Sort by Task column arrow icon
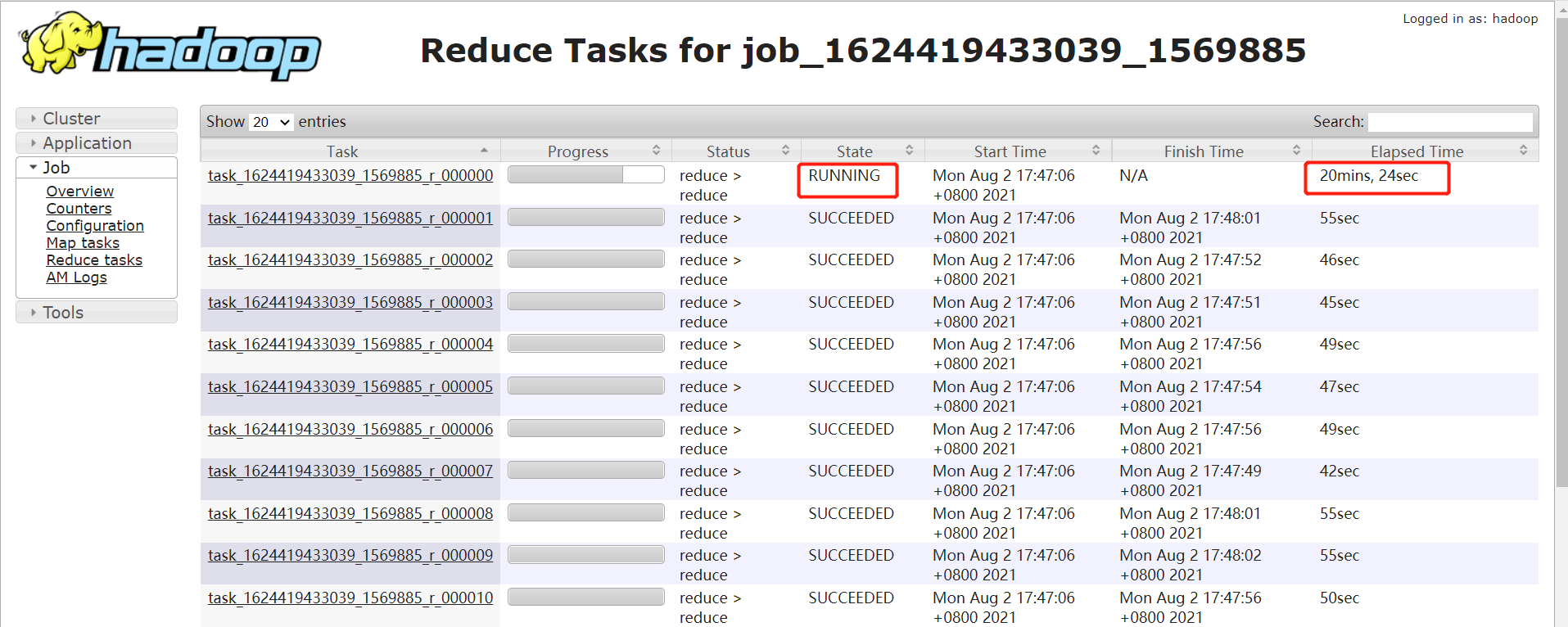 (484, 151)
